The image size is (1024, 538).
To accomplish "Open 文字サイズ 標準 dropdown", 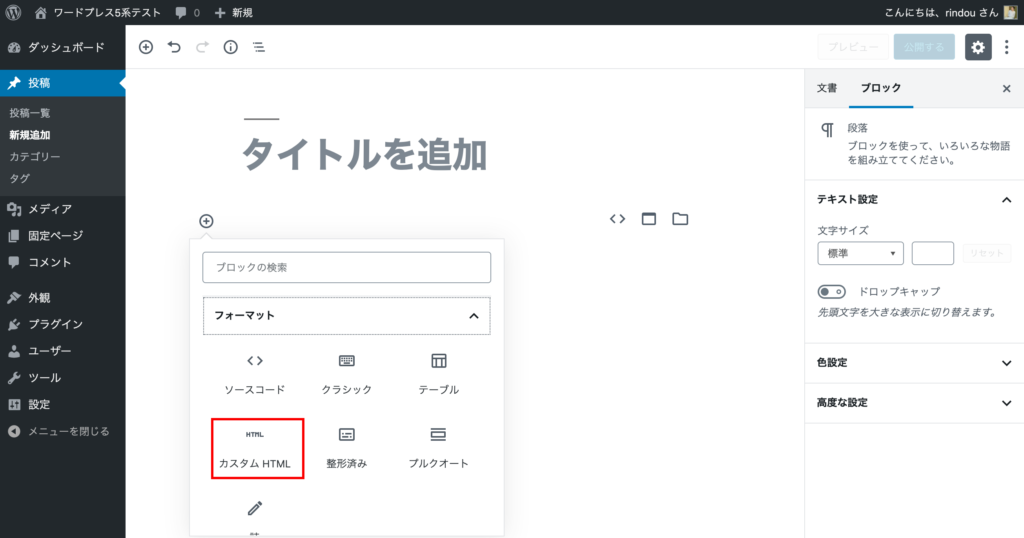I will click(x=861, y=253).
